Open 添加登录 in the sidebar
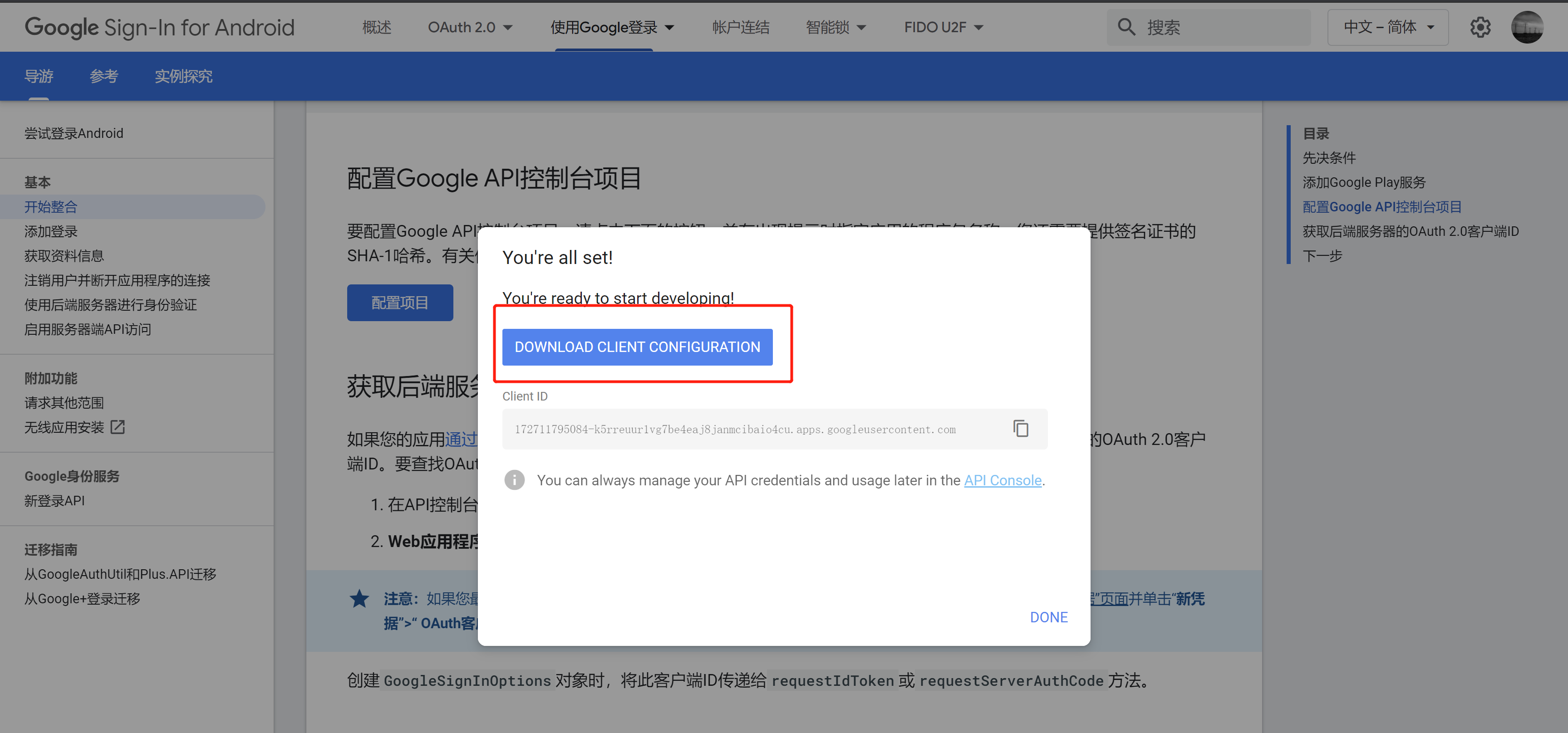Image resolution: width=1568 pixels, height=733 pixels. coord(51,231)
